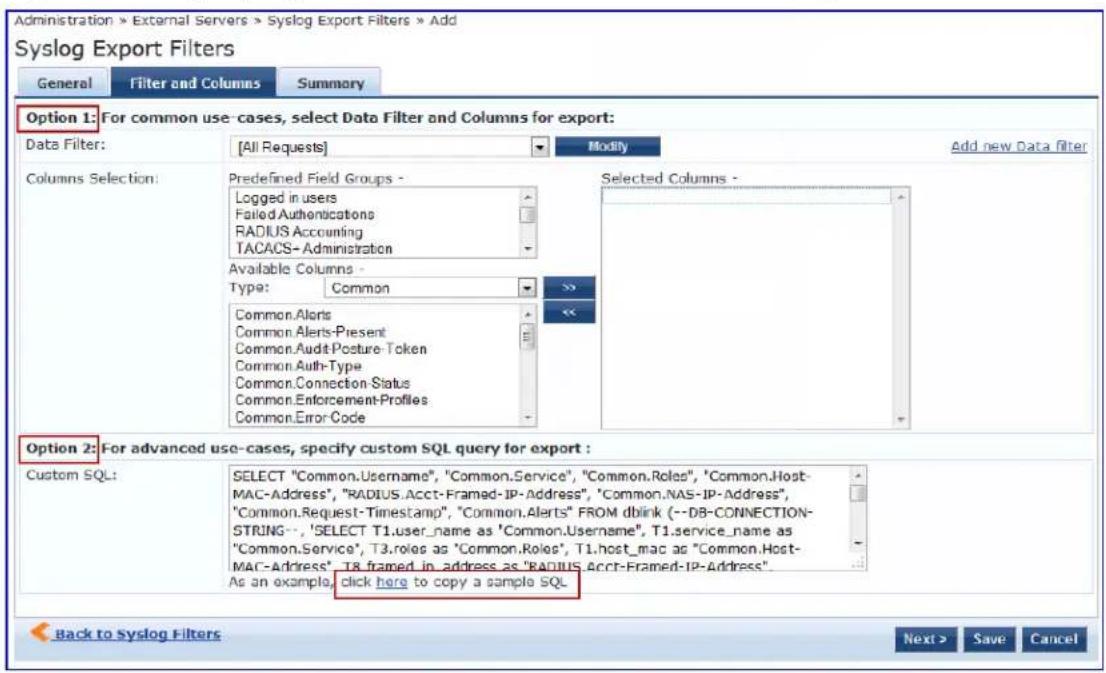This screenshot has height=673, width=1106.
Task: Select RADIUS Accounting field group
Action: coord(298,231)
